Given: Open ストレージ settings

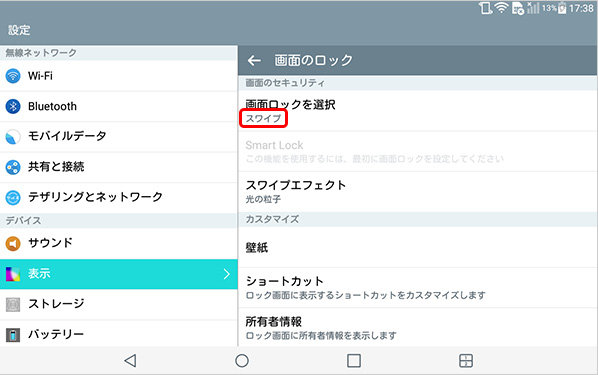Looking at the screenshot, I should click(119, 304).
